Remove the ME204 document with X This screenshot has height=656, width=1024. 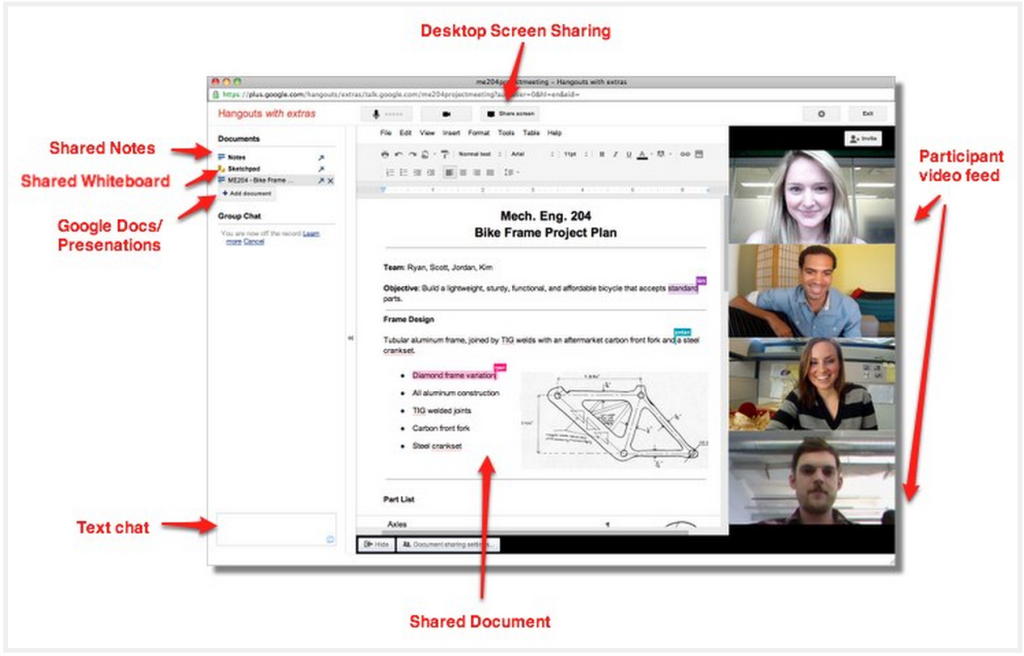[330, 180]
